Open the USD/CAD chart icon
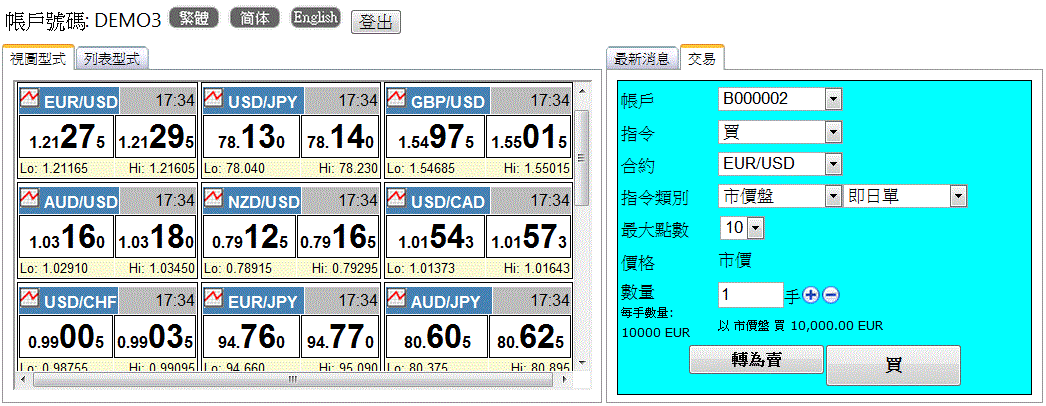 [x=396, y=200]
